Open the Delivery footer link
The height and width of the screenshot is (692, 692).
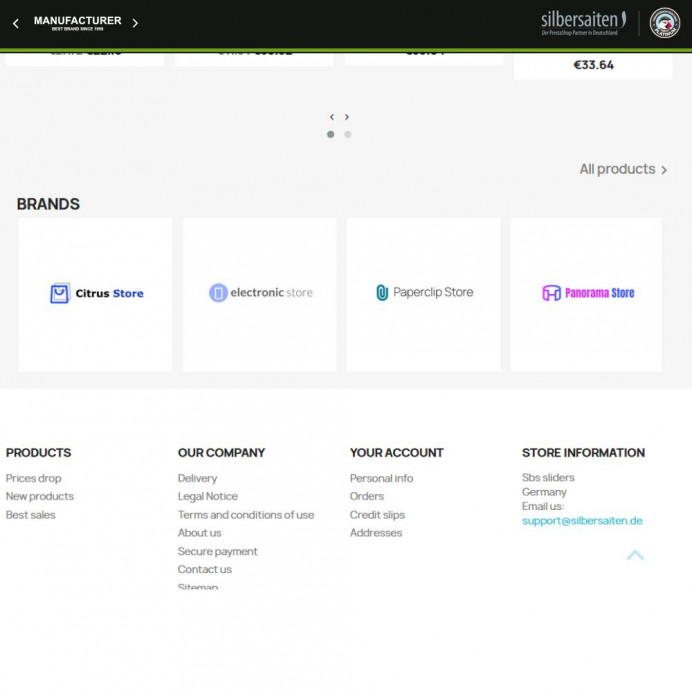coord(197,478)
